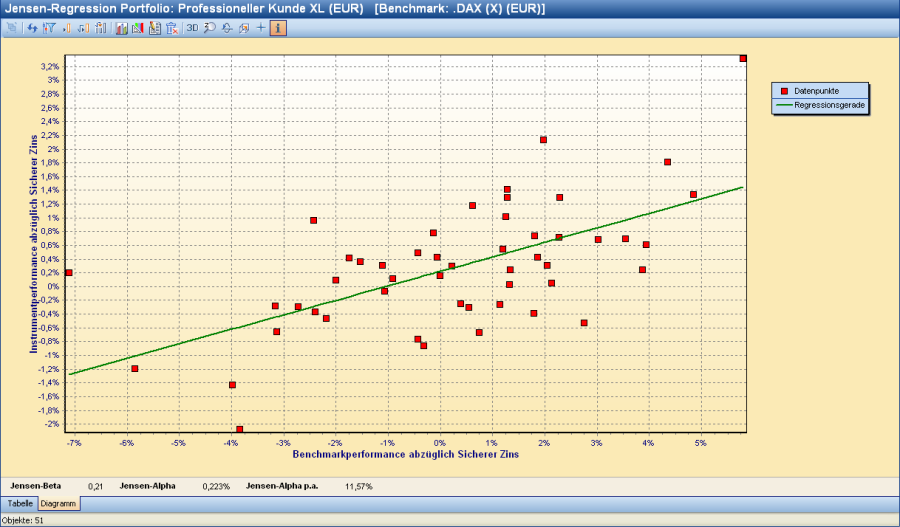900x527 pixels.
Task: Click the plus crosshair toolbar icon
Action: (261, 28)
